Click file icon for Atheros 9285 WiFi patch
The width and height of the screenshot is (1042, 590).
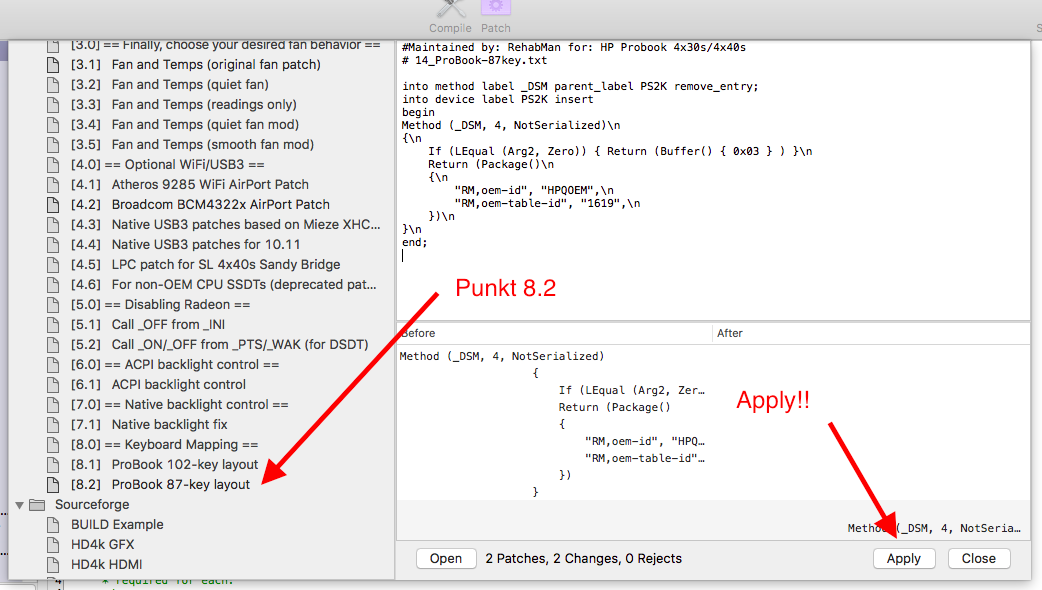coord(53,185)
